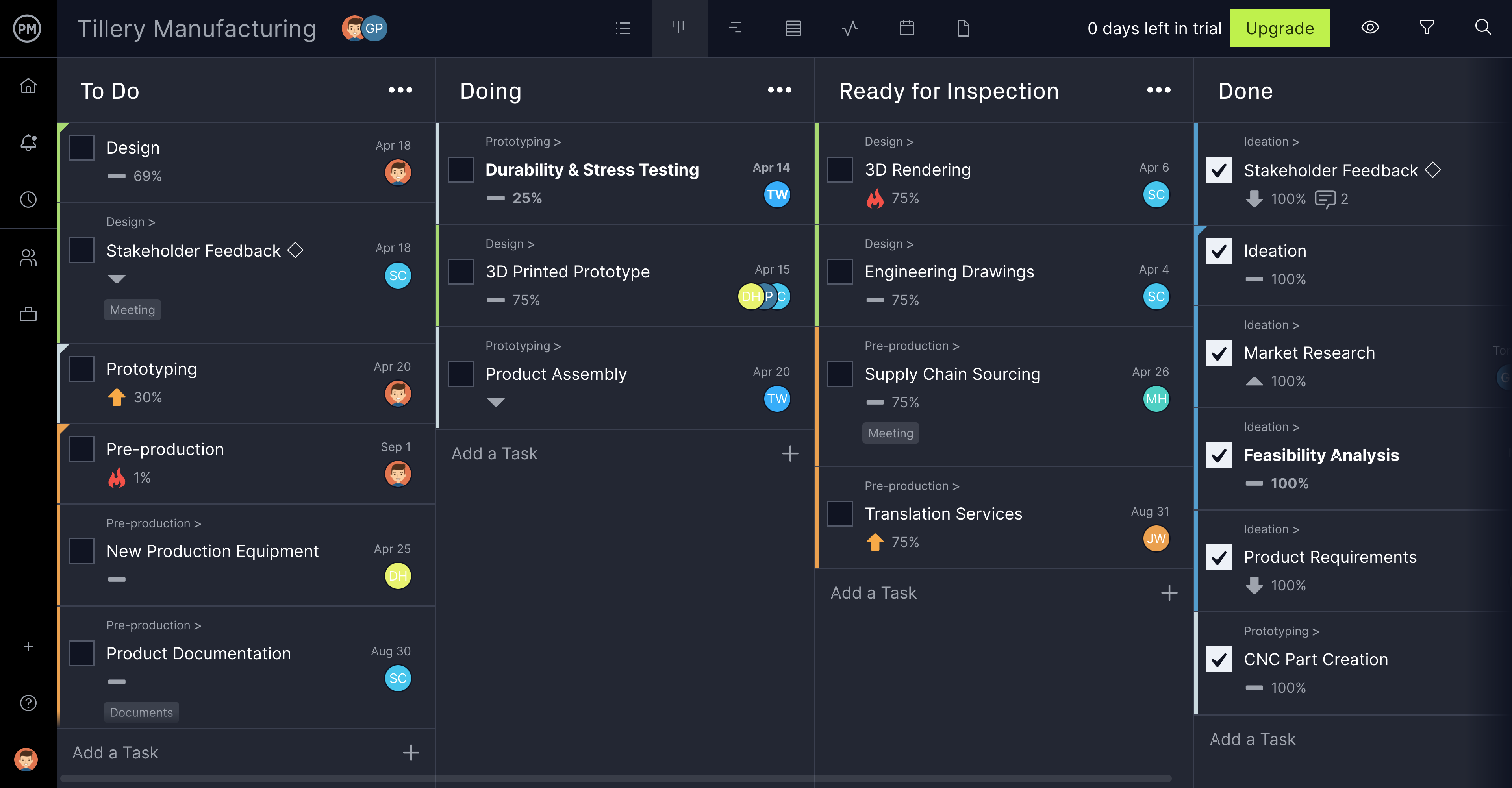Click the Upgrade button

tap(1280, 28)
